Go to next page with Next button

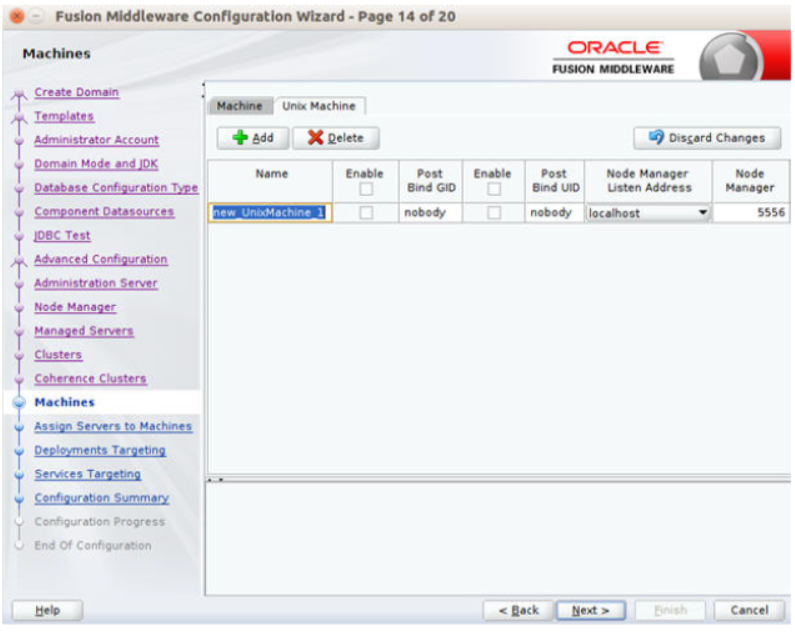[591, 610]
